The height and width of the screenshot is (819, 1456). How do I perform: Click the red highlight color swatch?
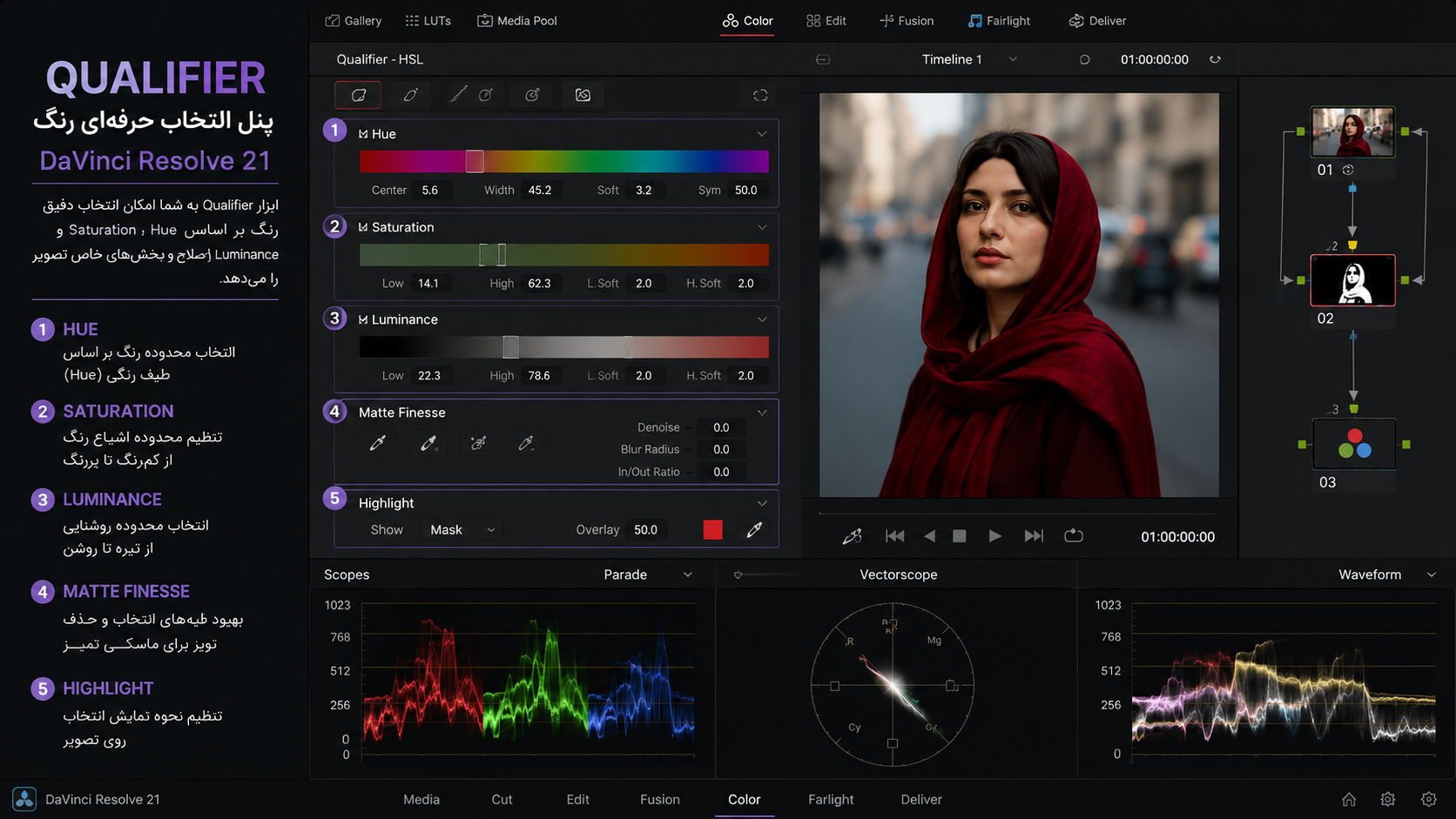coord(712,529)
